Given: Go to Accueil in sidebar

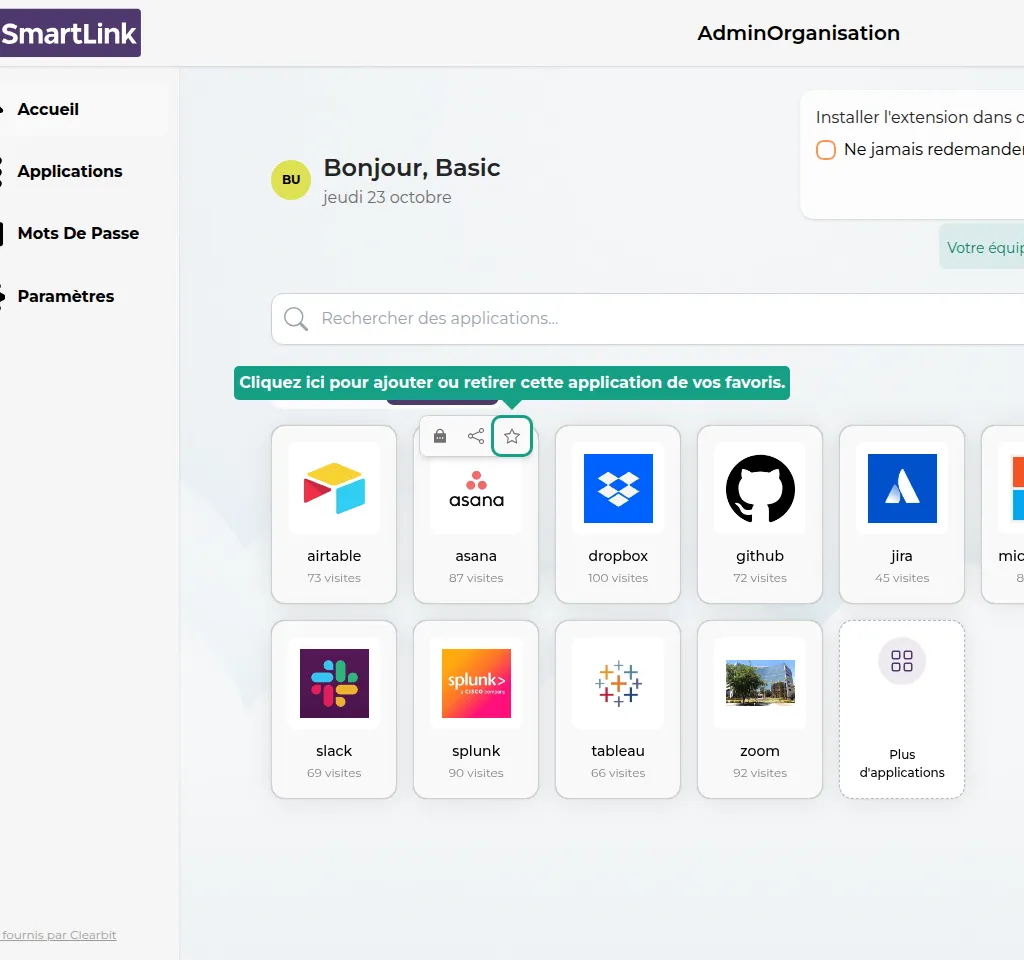Looking at the screenshot, I should (48, 110).
